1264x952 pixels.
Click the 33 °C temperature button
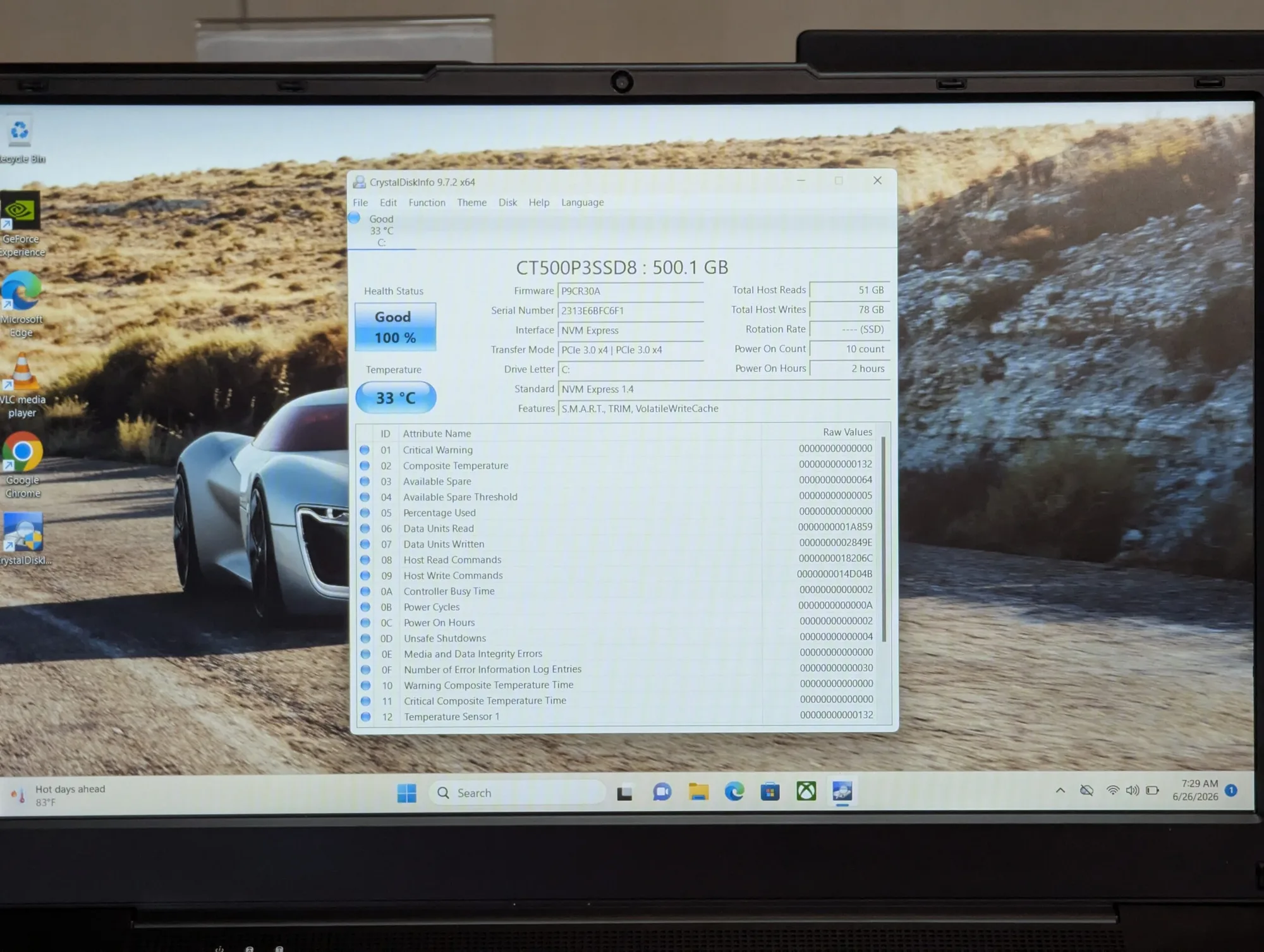point(396,398)
